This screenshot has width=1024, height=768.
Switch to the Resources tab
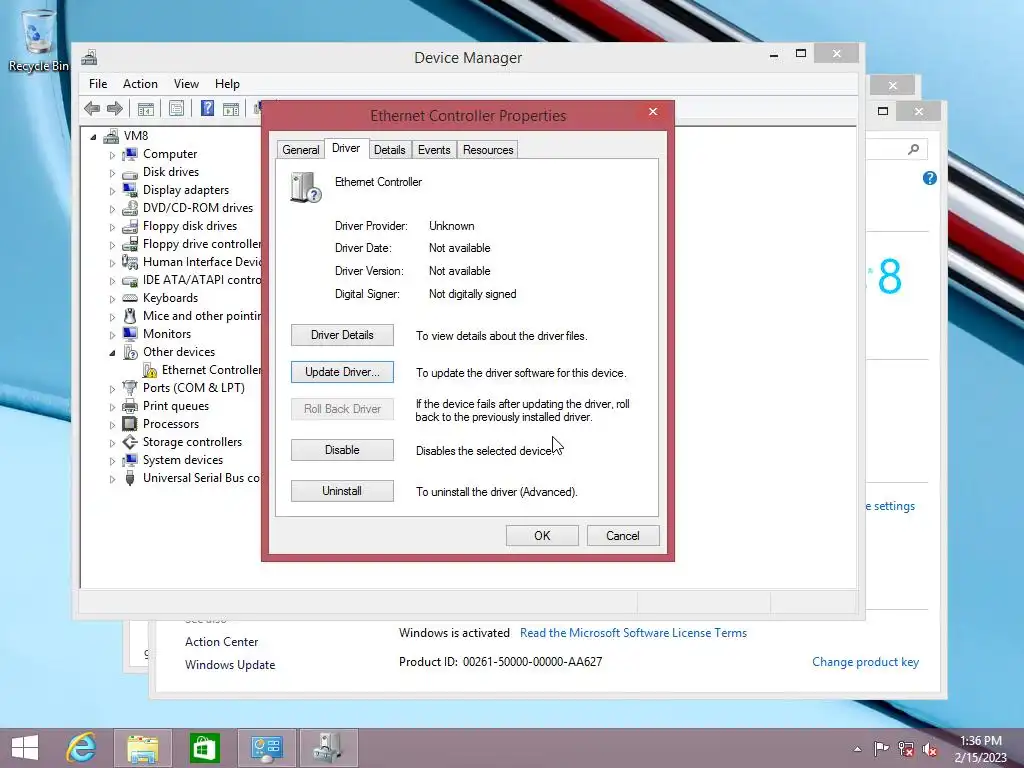488,150
